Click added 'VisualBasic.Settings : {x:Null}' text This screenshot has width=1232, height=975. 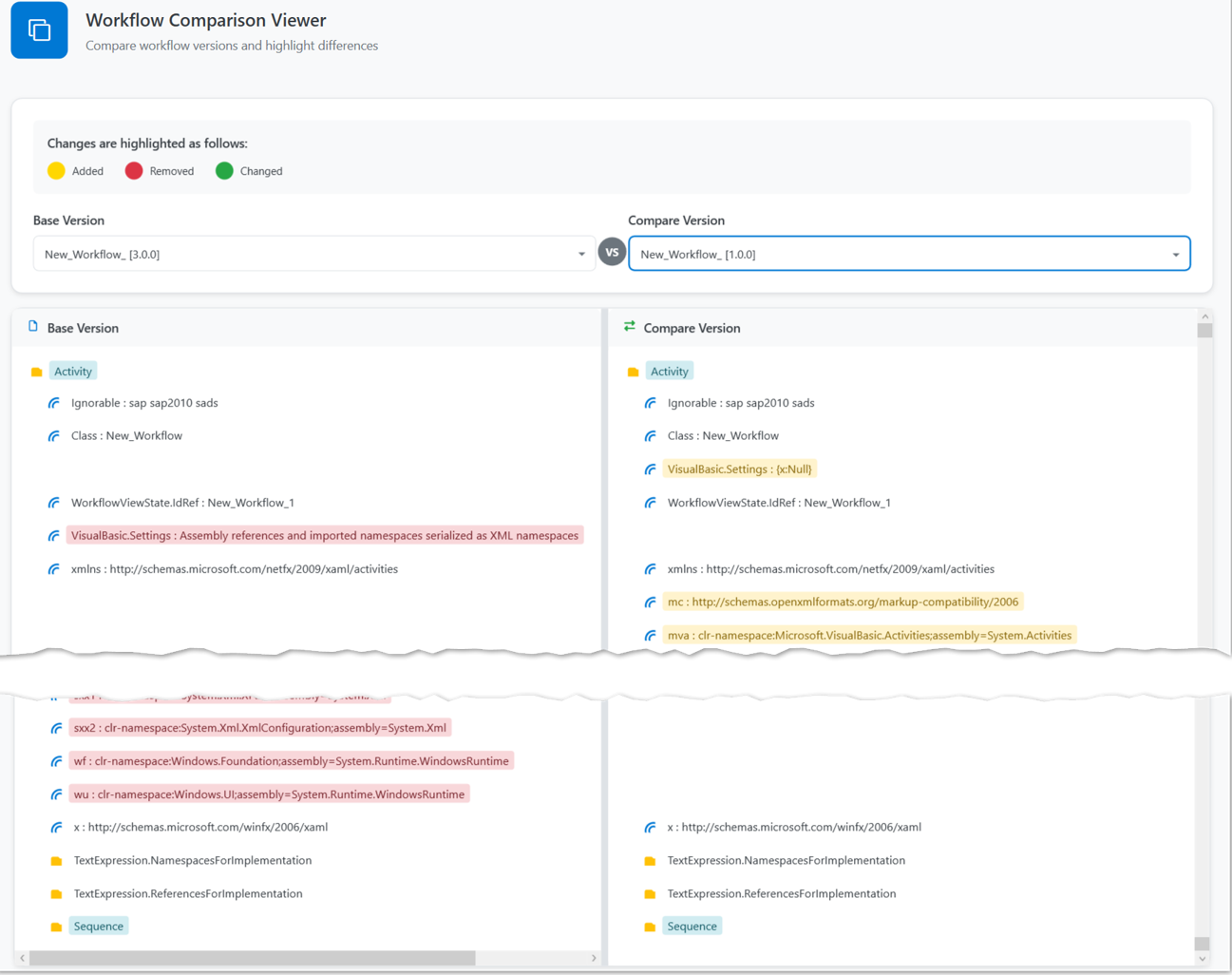[740, 469]
